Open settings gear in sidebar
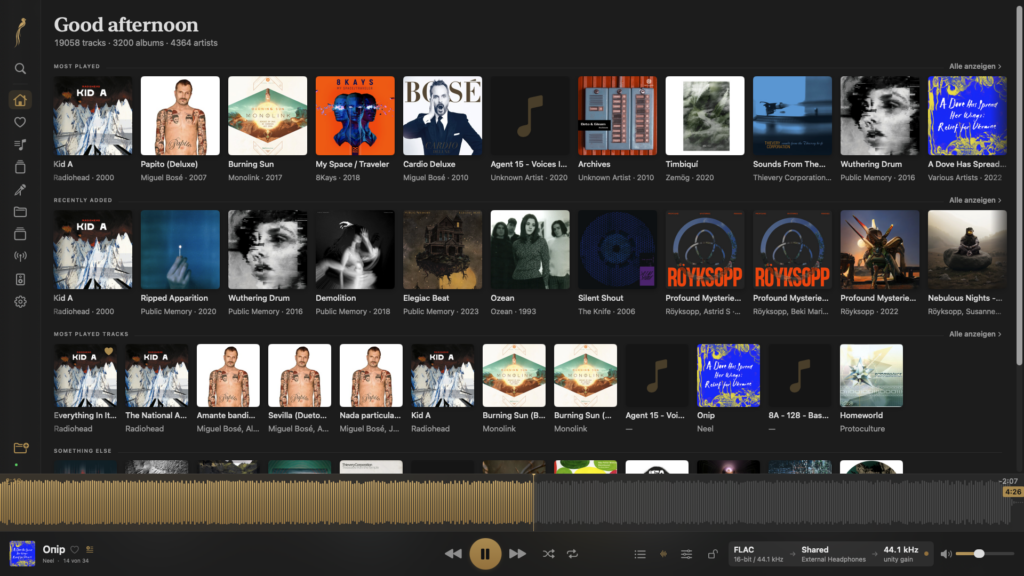 coord(20,302)
